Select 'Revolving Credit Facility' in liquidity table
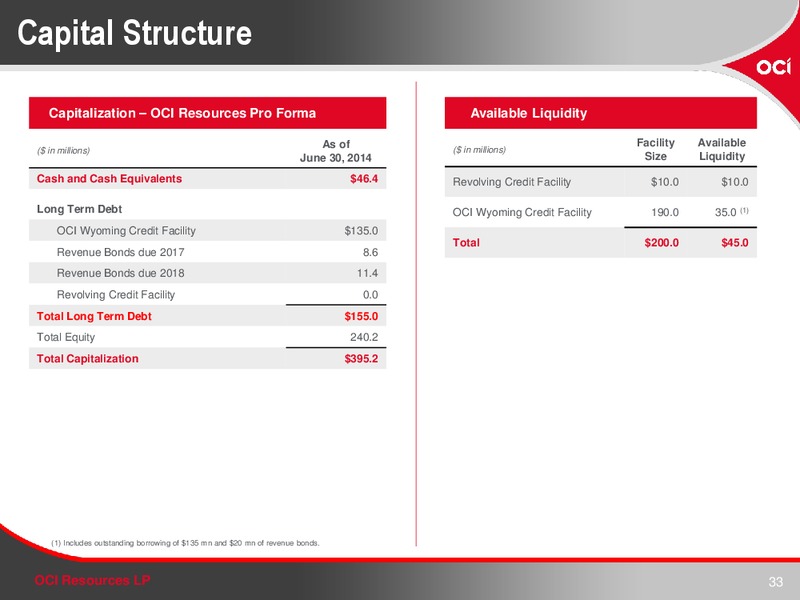The height and width of the screenshot is (600, 800). coord(512,182)
